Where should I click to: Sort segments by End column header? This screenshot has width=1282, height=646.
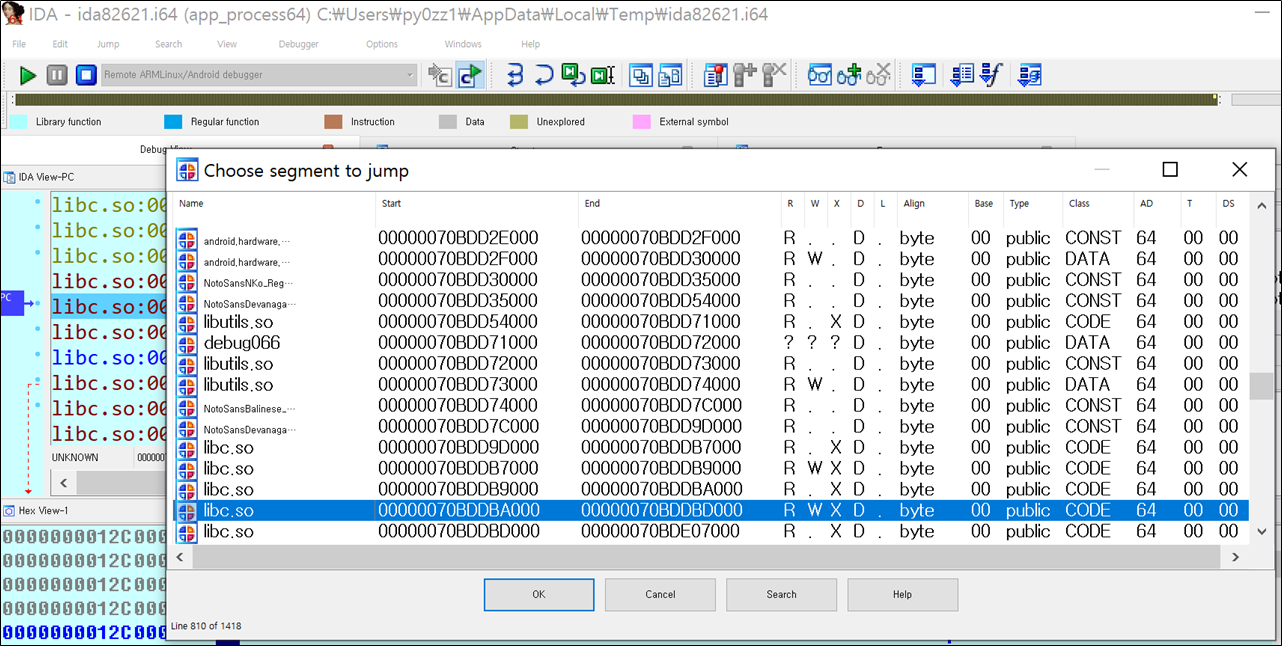(x=680, y=204)
